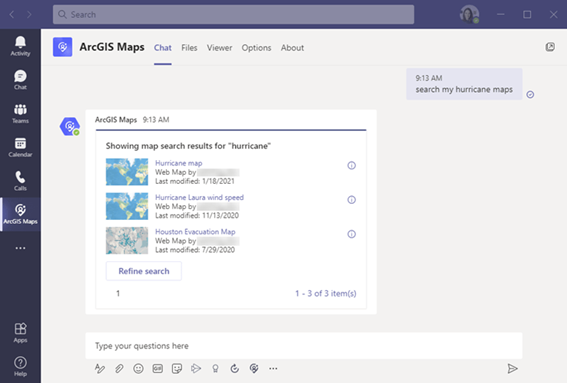Click the Hurricane map thumbnail
Viewport: 567px width, 383px height.
[127, 172]
